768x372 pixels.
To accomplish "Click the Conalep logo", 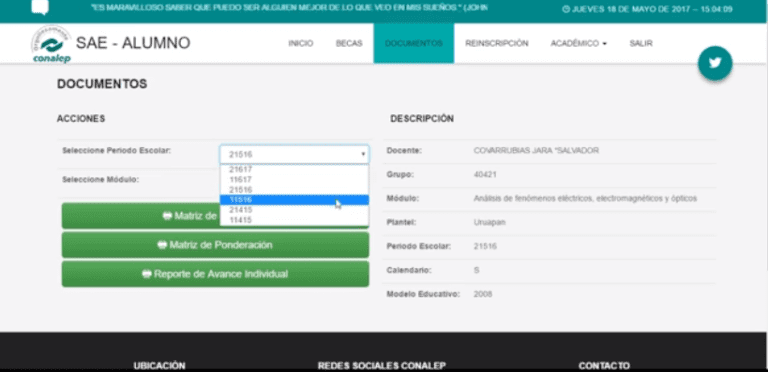I will pos(51,45).
